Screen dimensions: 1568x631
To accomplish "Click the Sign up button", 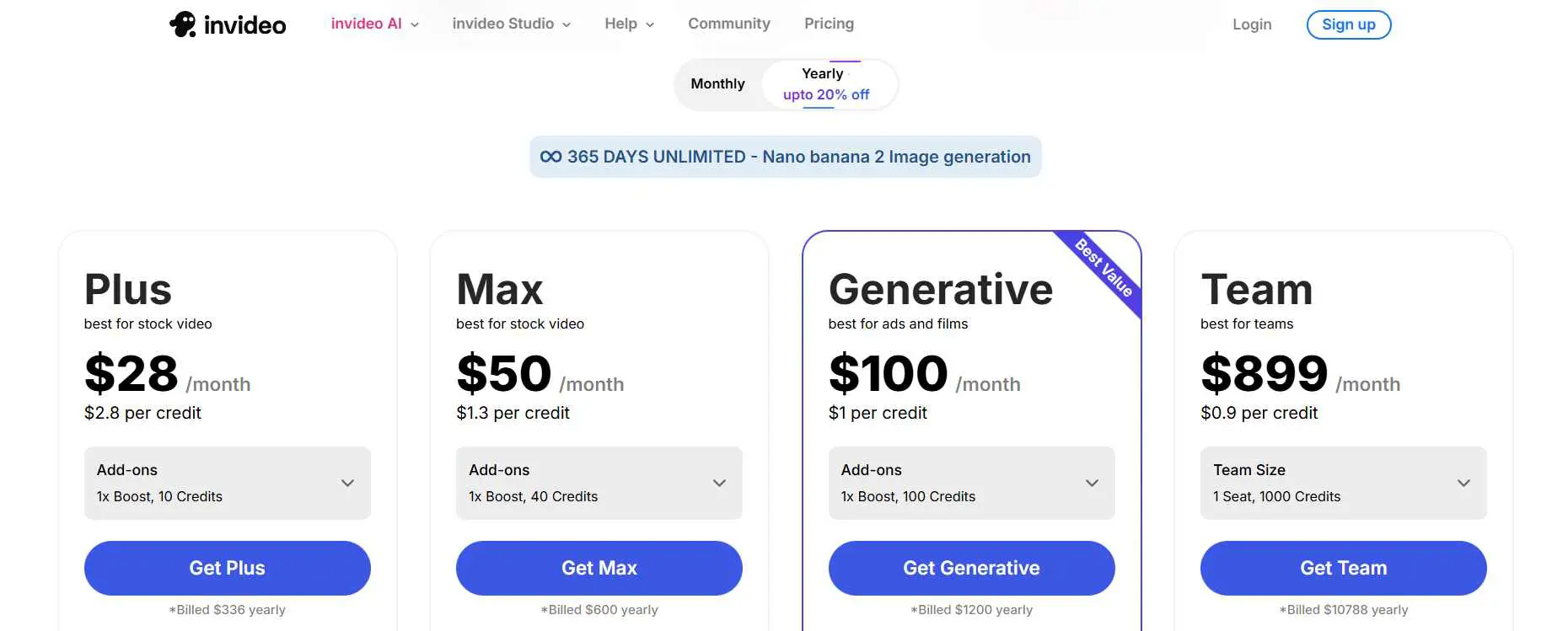I will click(1348, 24).
